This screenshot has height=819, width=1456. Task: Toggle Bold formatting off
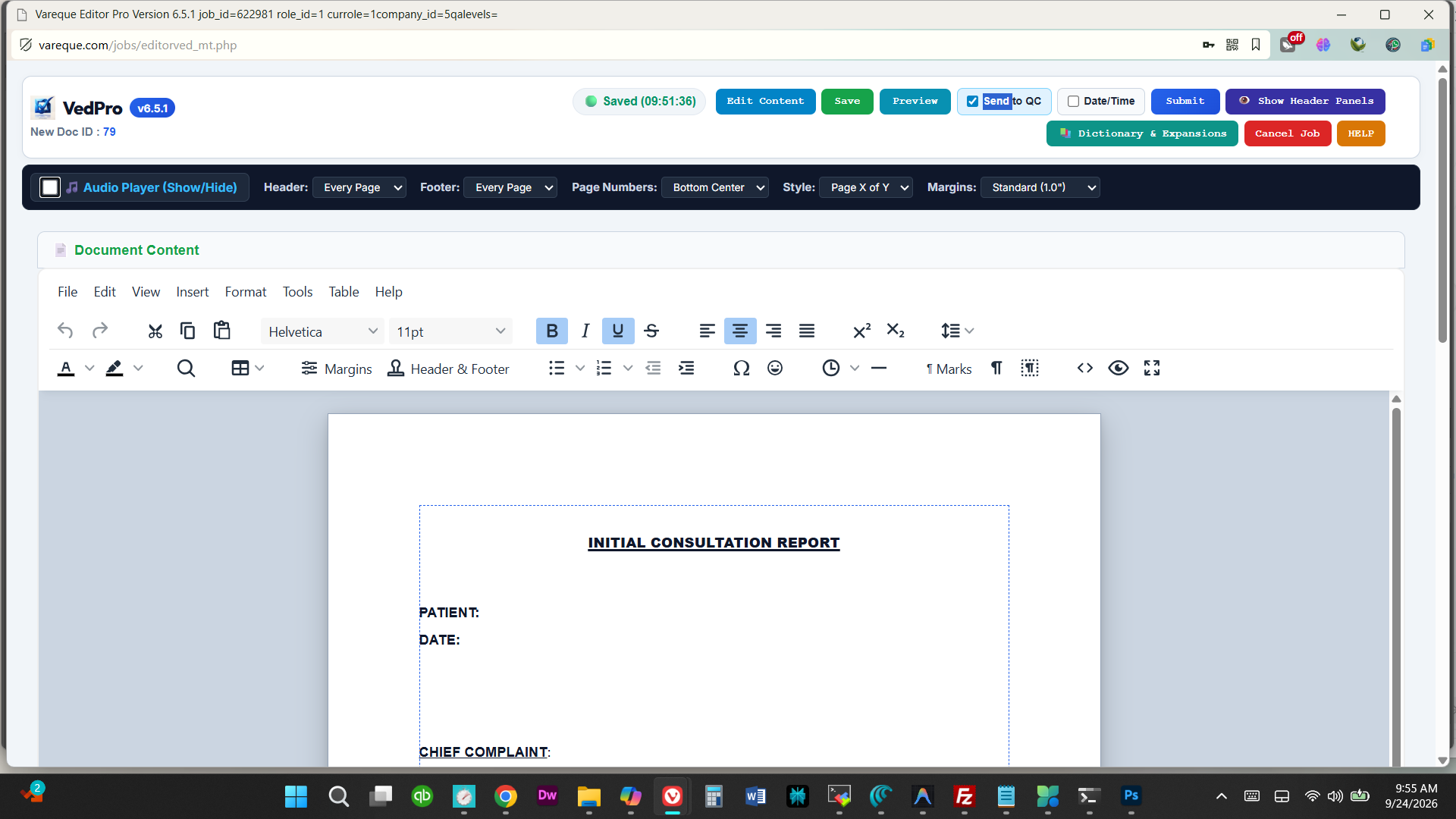[x=552, y=331]
